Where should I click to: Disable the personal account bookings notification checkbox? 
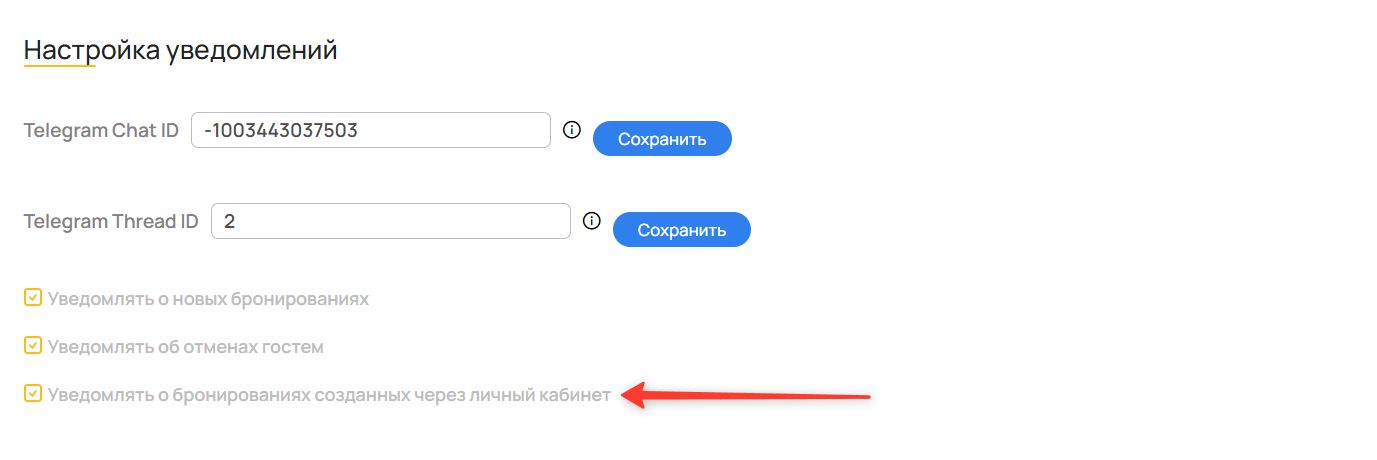coord(33,394)
